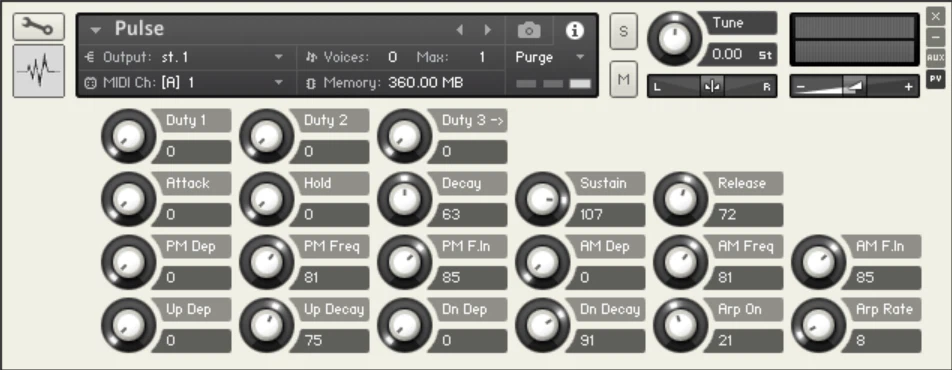Open instrument edit mode with wrench icon
The image size is (952, 370).
click(38, 26)
